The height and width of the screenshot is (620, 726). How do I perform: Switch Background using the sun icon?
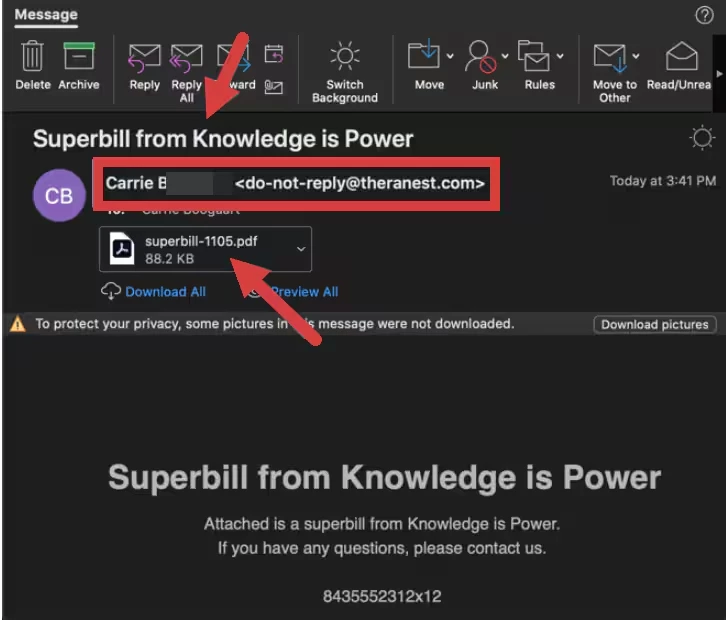tap(344, 56)
